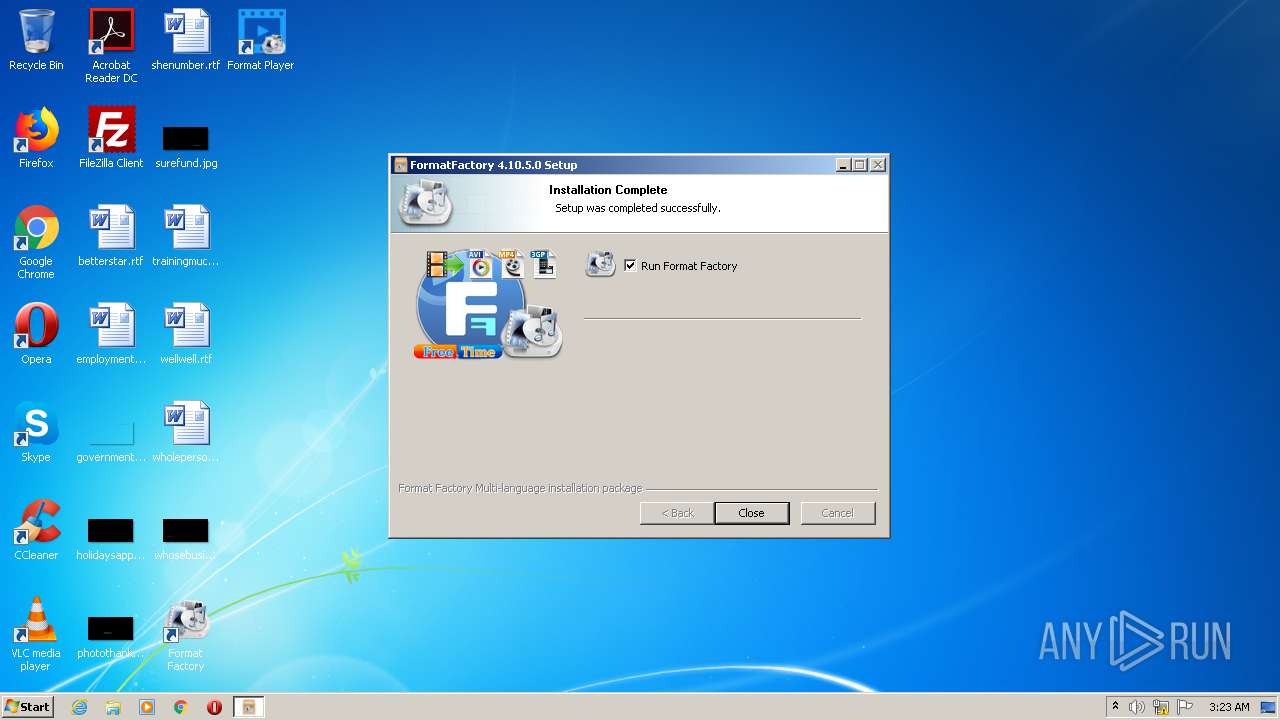The width and height of the screenshot is (1280, 720).
Task: Switch to FormatFactory Setup taskbar item
Action: (249, 707)
